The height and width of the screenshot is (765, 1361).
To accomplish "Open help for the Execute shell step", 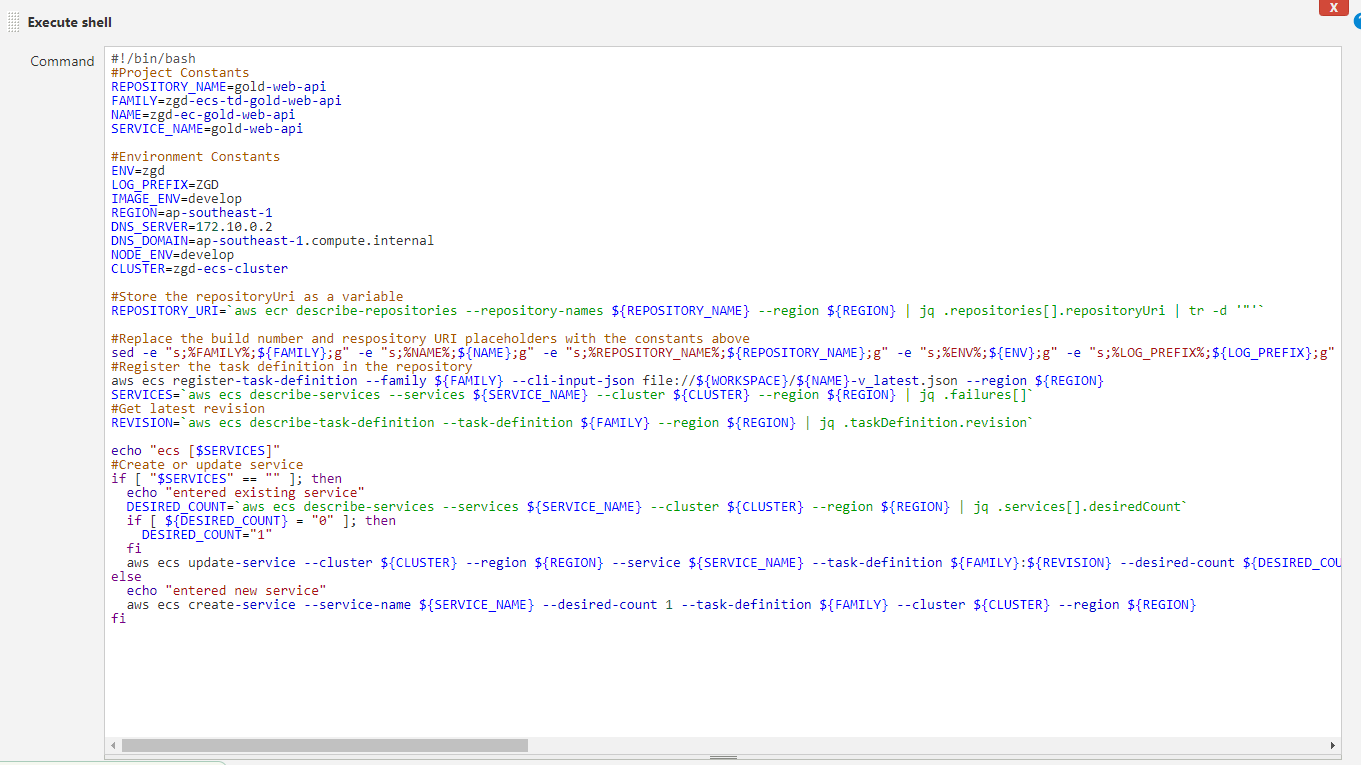I will 1357,21.
